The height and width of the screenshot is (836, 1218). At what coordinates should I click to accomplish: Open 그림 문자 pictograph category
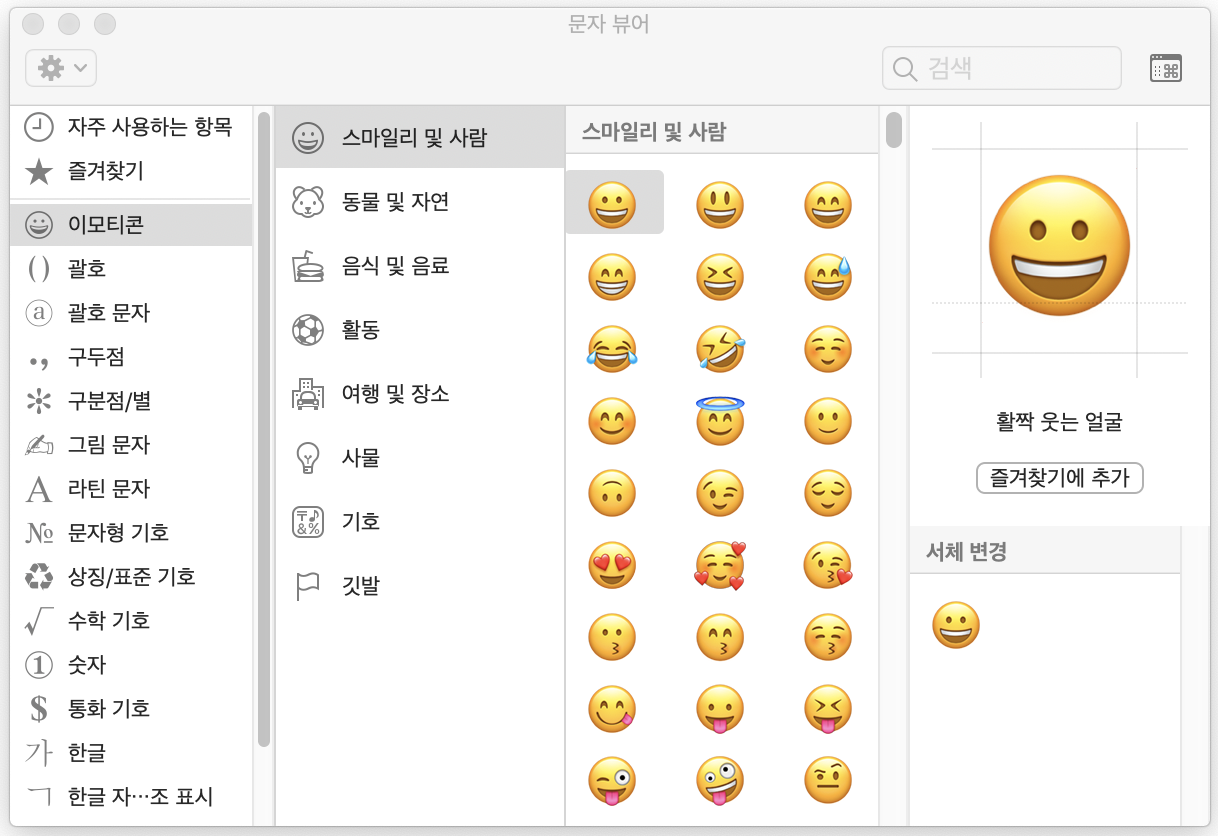(131, 445)
